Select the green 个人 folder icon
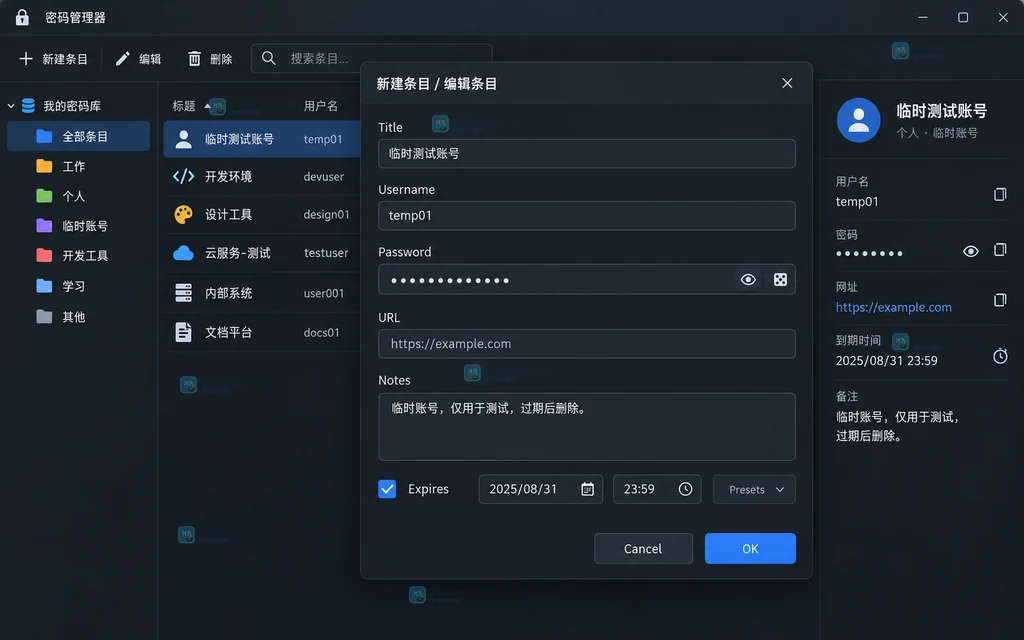This screenshot has width=1024, height=640. [44, 196]
